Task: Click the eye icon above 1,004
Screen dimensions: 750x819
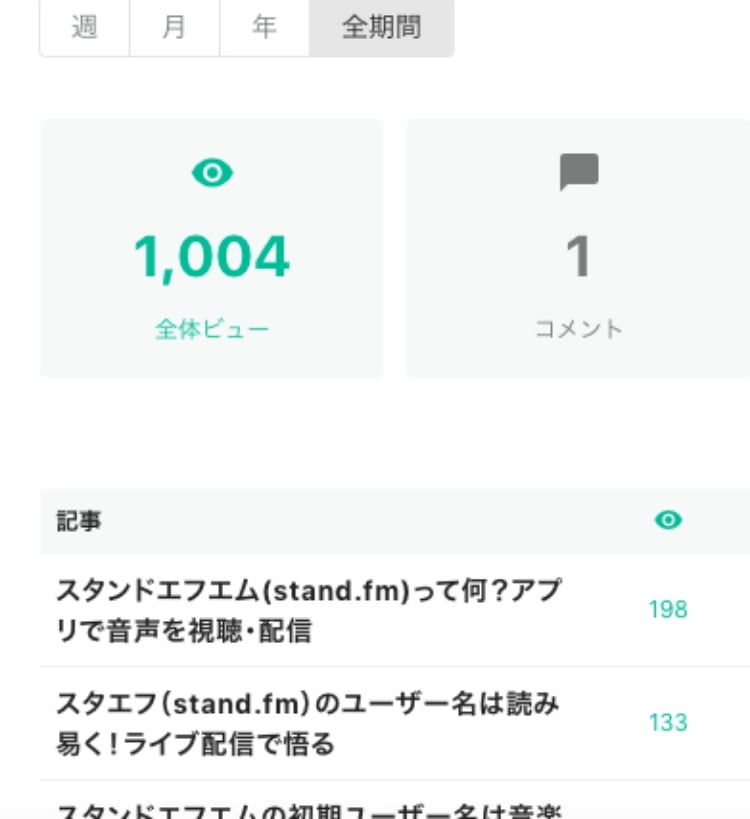Action: 212,174
